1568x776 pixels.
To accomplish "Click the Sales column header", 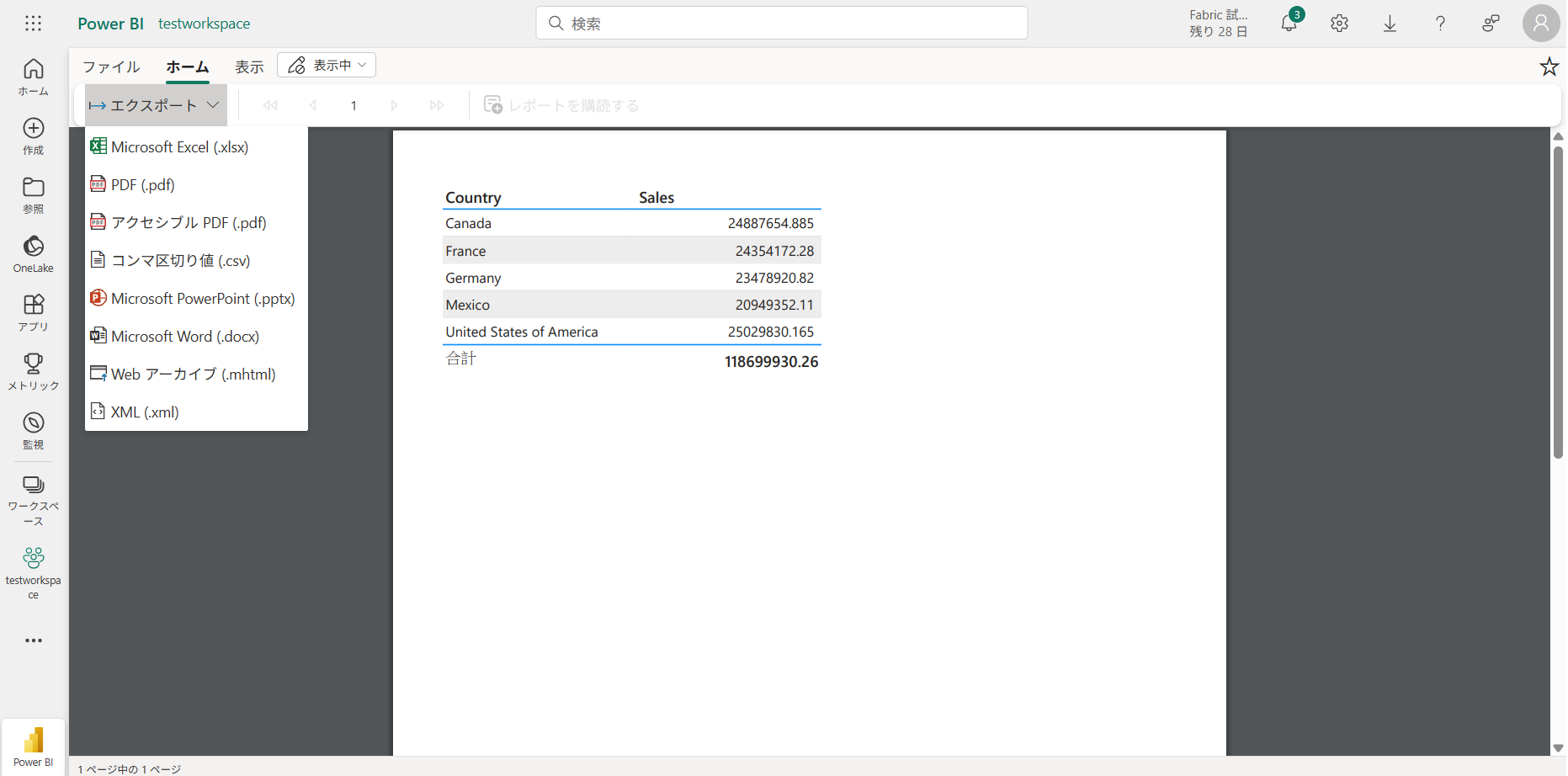I will coord(656,198).
